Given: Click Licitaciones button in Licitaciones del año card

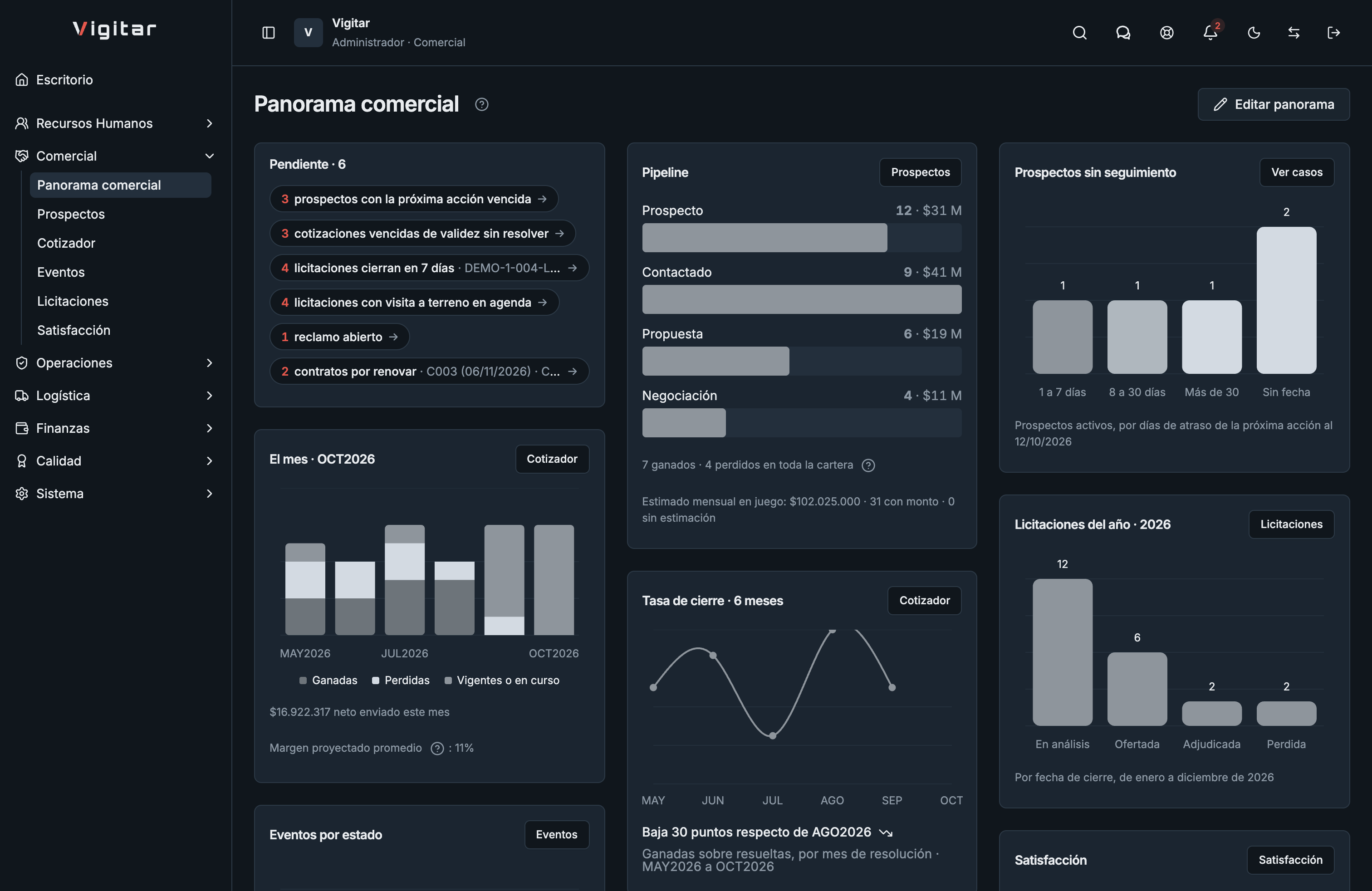Looking at the screenshot, I should pos(1291,524).
